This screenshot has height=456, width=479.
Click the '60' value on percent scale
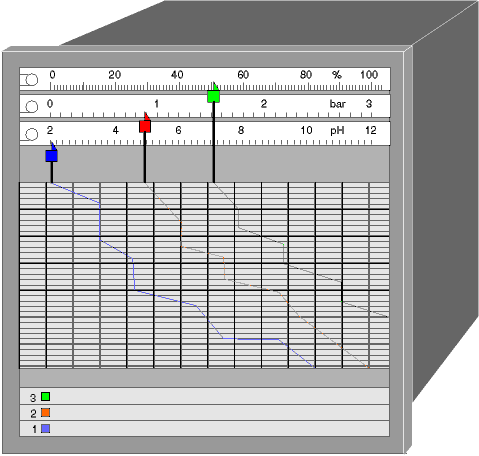click(x=243, y=75)
